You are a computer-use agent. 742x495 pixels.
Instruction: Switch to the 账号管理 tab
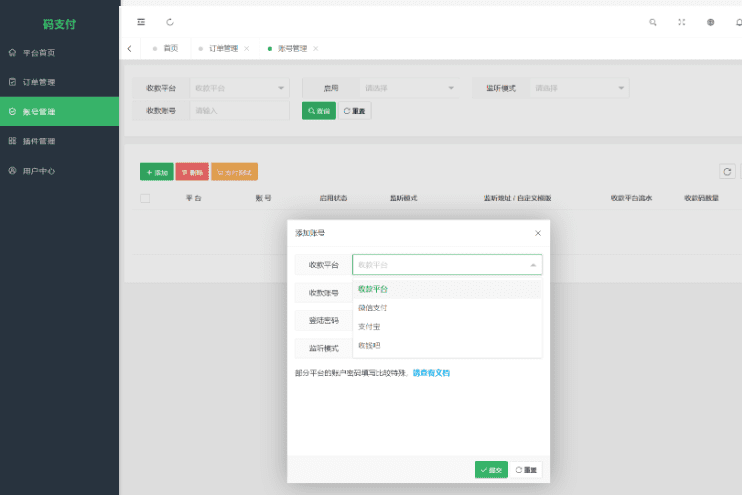coord(292,49)
